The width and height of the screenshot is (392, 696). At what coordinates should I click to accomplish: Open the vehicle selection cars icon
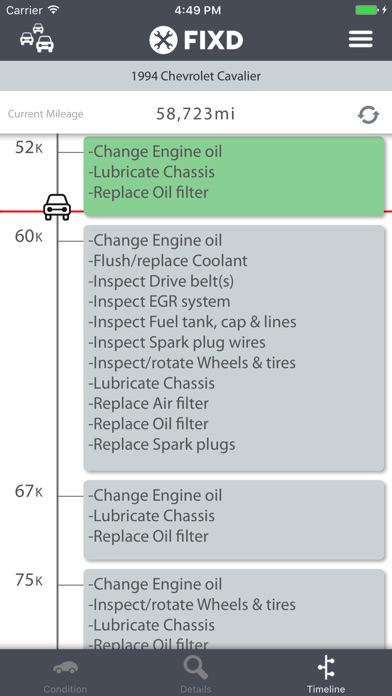37,38
